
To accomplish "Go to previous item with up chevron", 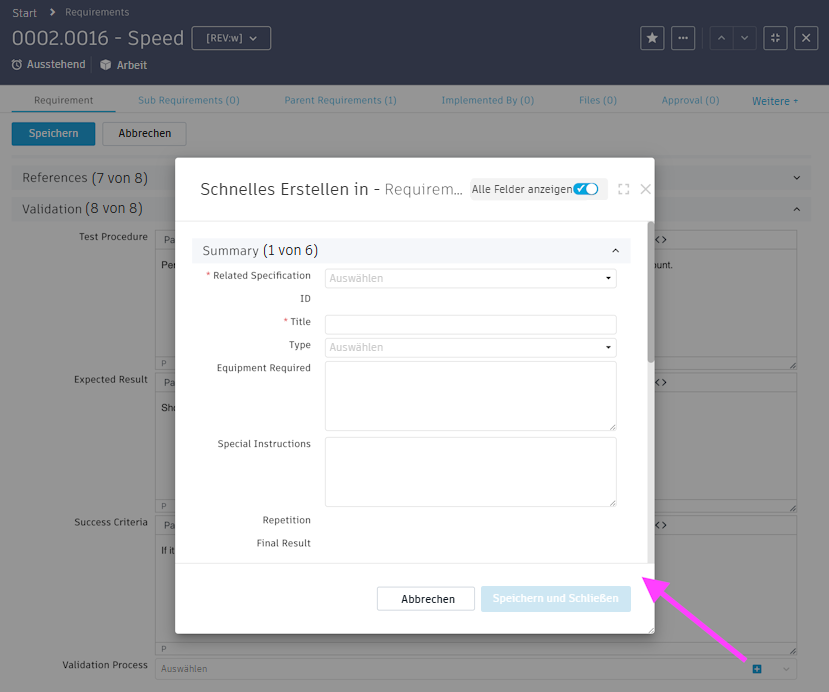I will coord(721,38).
